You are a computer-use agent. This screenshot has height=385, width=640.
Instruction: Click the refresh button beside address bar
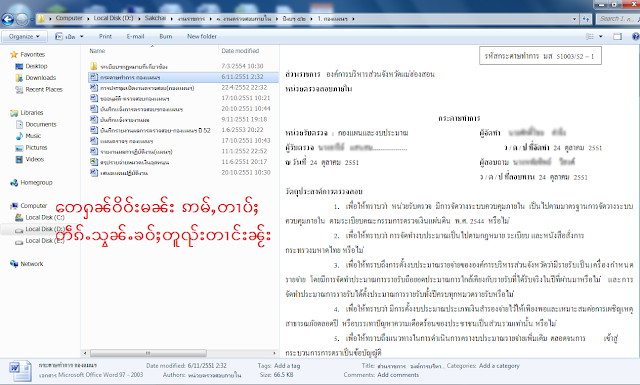[x=586, y=19]
